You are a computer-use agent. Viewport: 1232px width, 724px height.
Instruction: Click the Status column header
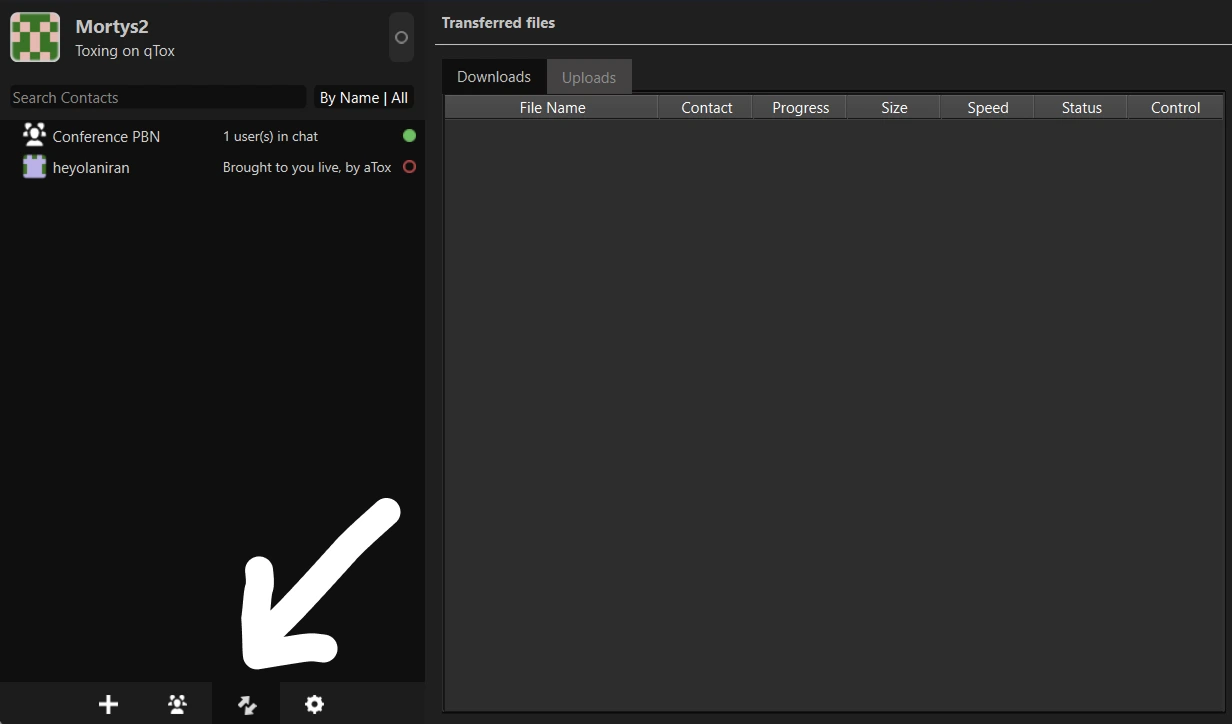(1081, 108)
